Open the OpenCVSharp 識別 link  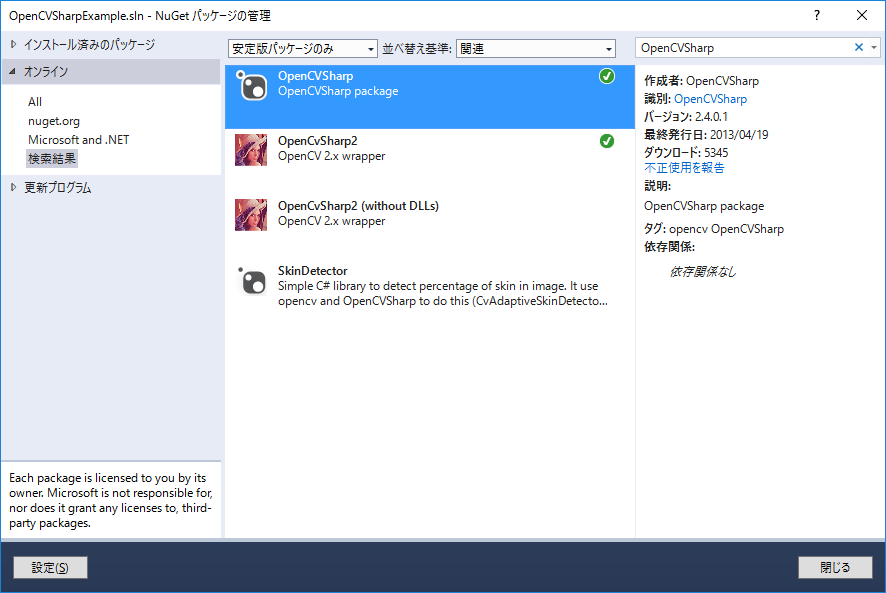pos(710,99)
